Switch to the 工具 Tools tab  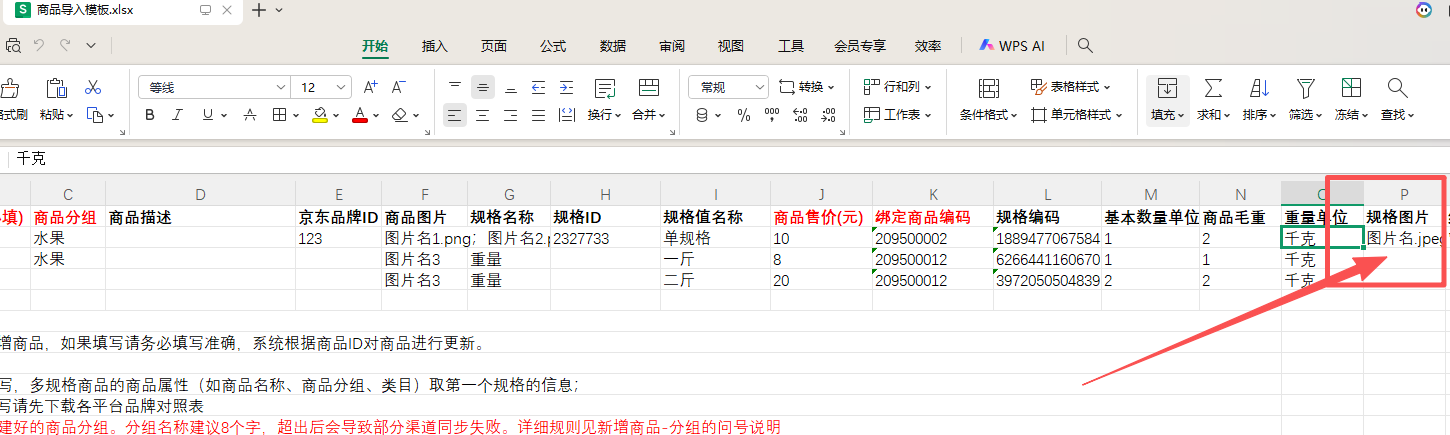pyautogui.click(x=791, y=46)
